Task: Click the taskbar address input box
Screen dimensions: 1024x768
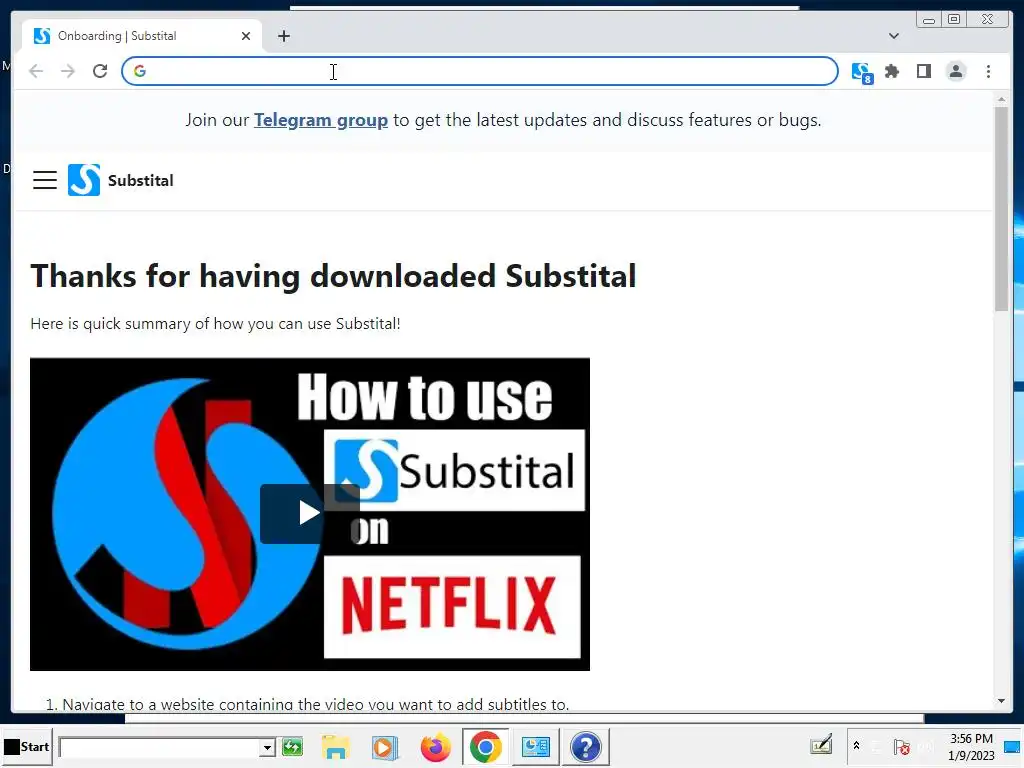Action: point(159,747)
